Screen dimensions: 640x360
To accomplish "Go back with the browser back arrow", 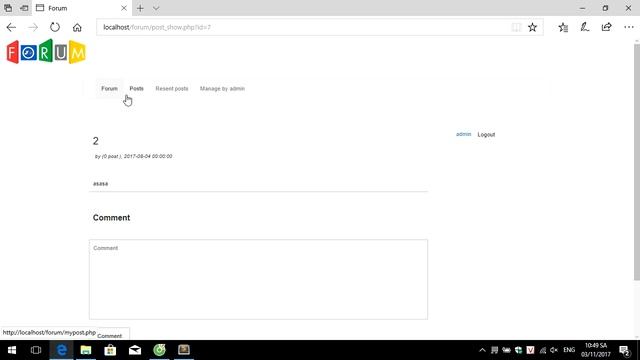I will coord(11,27).
